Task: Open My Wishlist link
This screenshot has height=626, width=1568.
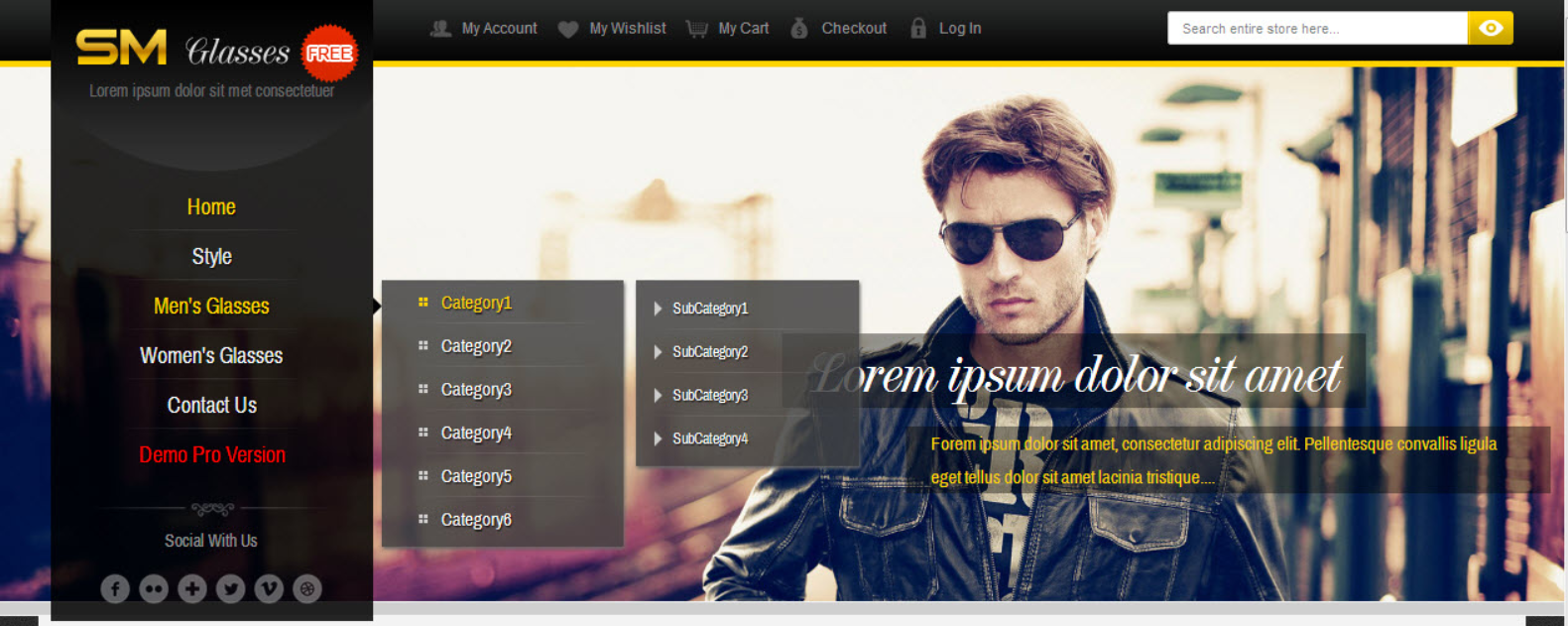Action: click(x=627, y=29)
